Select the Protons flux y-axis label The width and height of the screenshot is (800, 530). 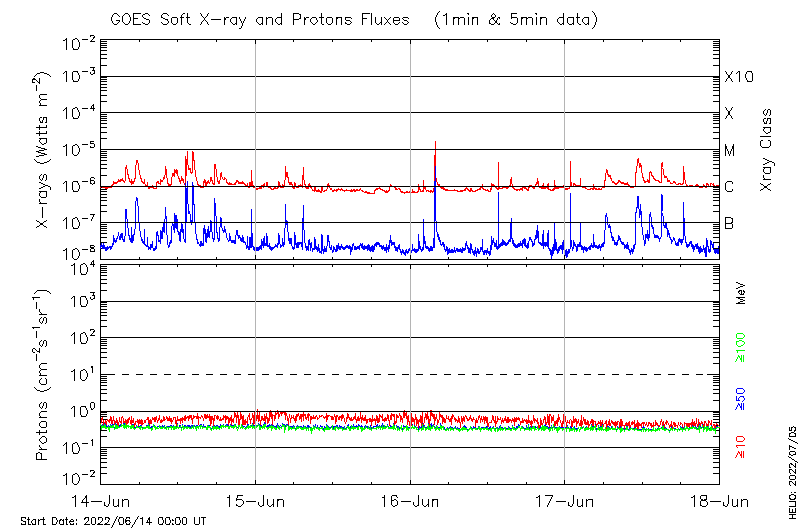tap(43, 375)
